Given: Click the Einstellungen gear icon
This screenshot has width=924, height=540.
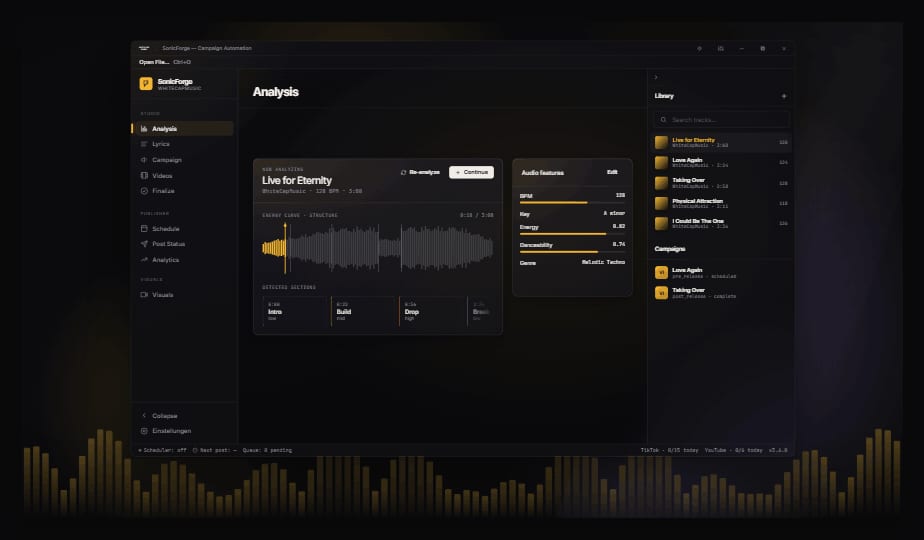Looking at the screenshot, I should click(144, 431).
